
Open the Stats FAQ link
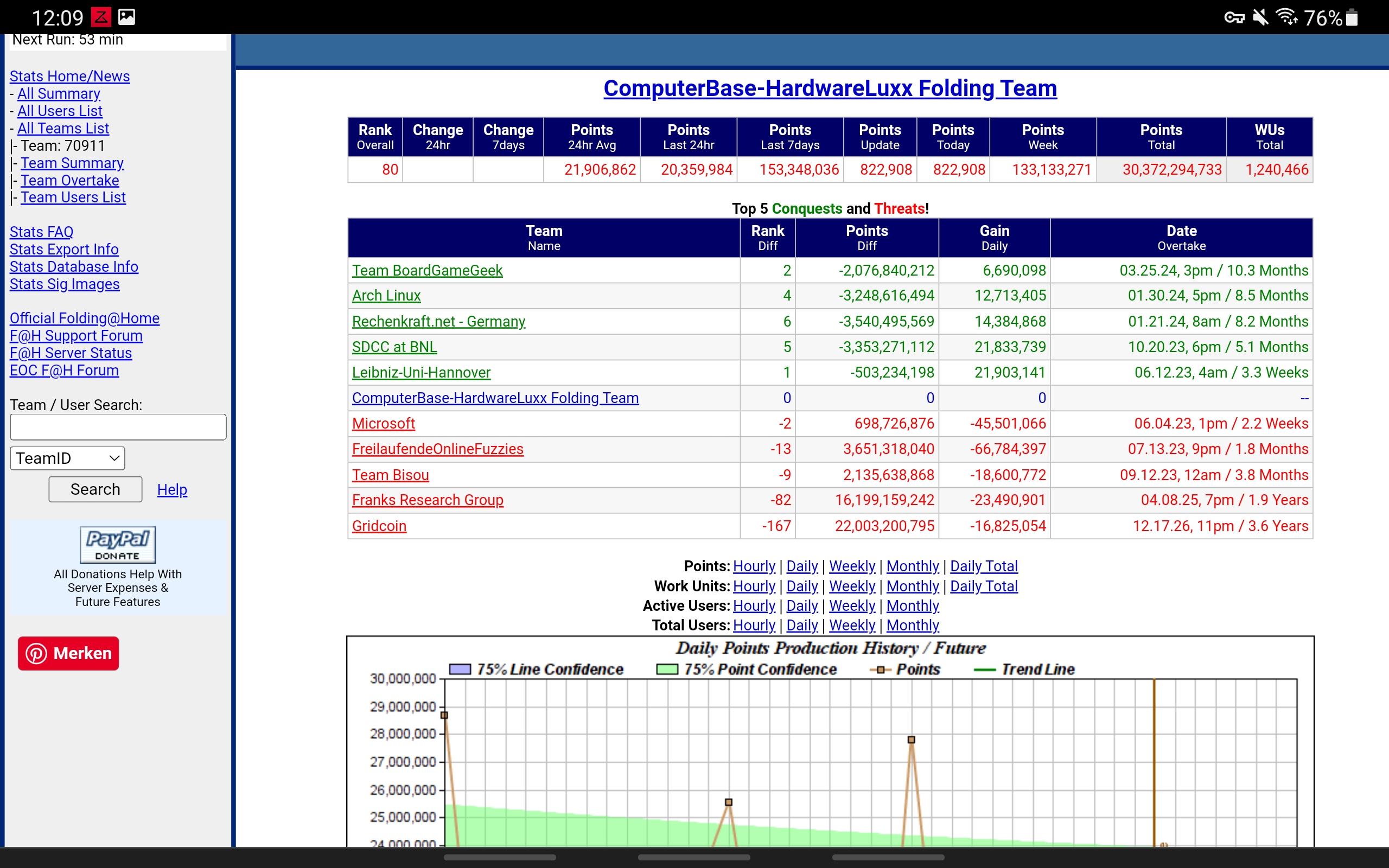(41, 232)
